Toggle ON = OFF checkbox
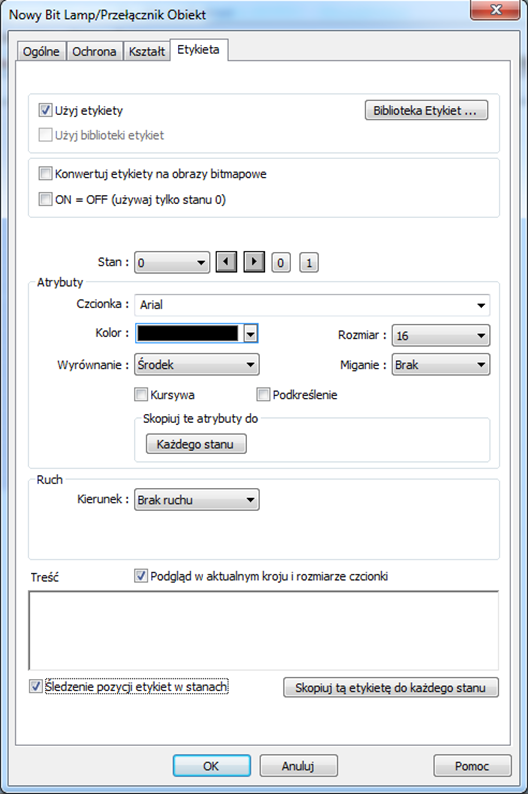Image resolution: width=528 pixels, height=794 pixels. coord(45,199)
